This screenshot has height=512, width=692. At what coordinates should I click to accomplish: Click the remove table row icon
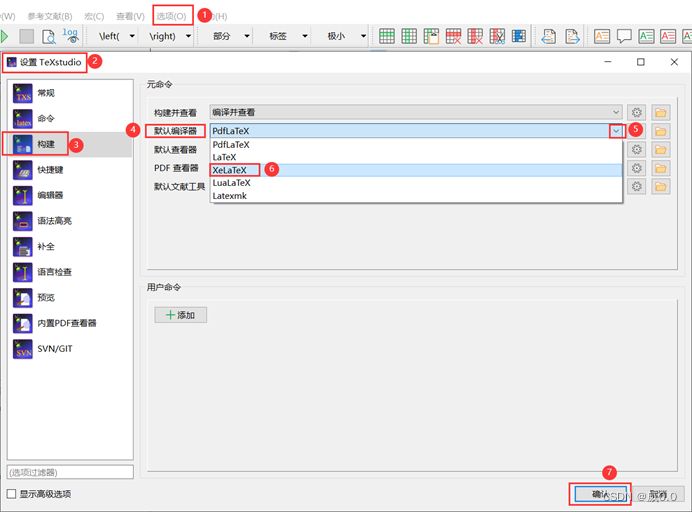click(453, 36)
